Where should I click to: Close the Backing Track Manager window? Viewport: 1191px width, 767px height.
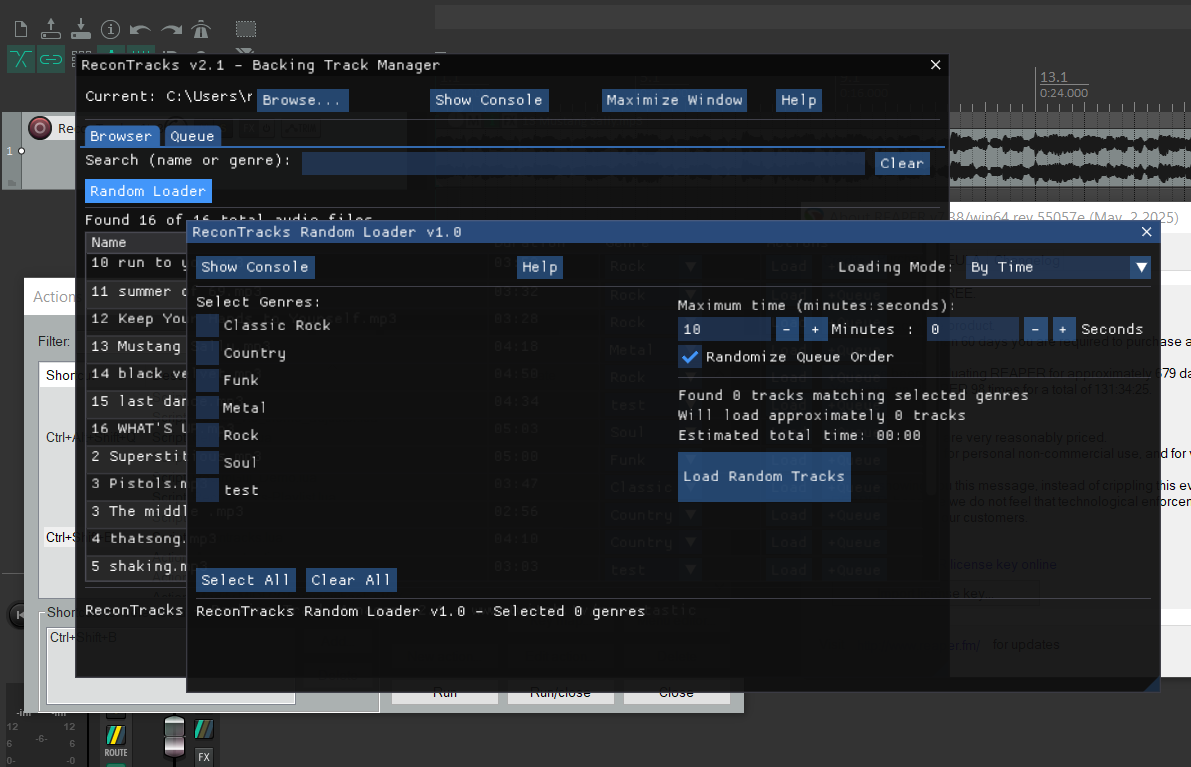[x=936, y=65]
